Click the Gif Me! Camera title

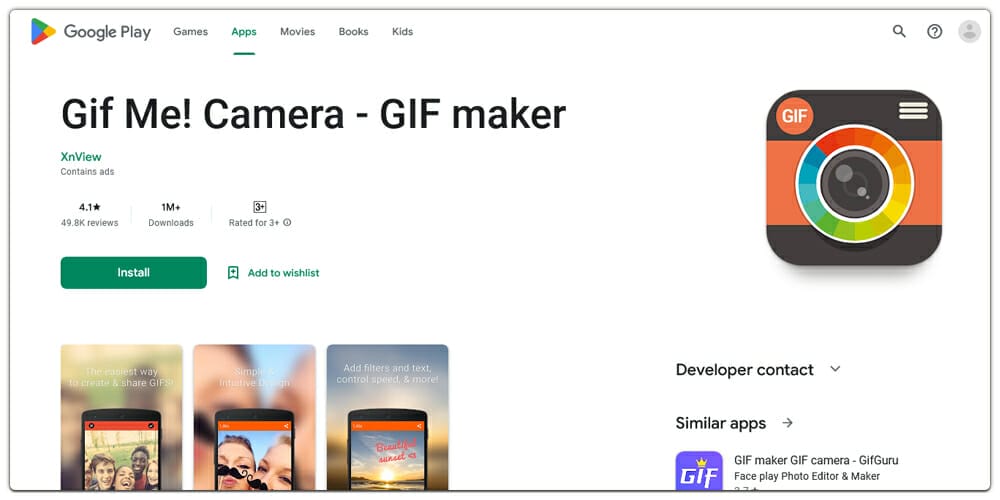tap(313, 114)
